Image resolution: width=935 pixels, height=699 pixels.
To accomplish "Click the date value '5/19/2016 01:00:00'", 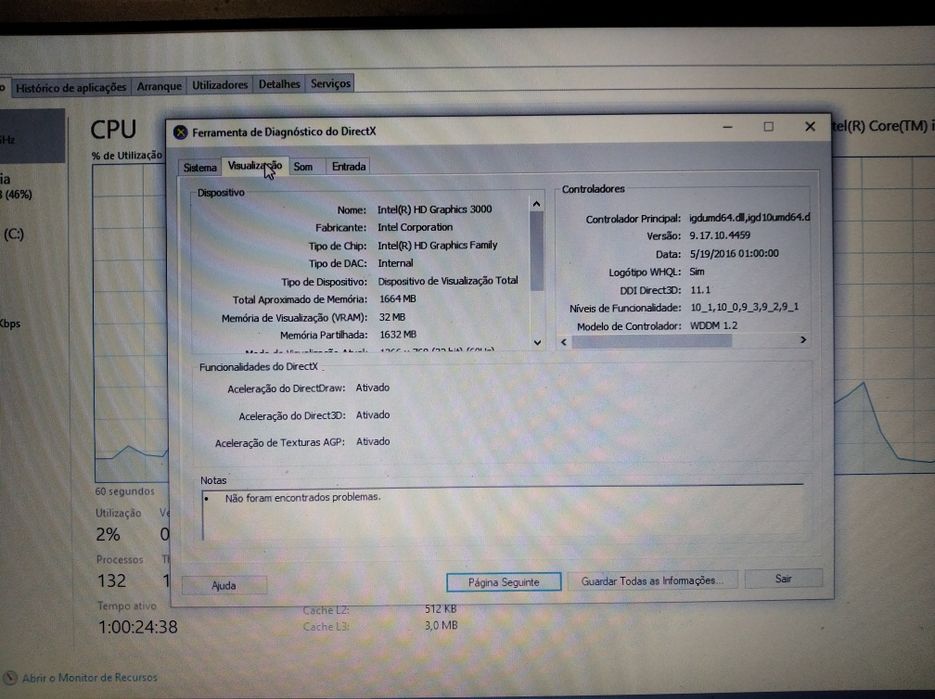I will (734, 253).
